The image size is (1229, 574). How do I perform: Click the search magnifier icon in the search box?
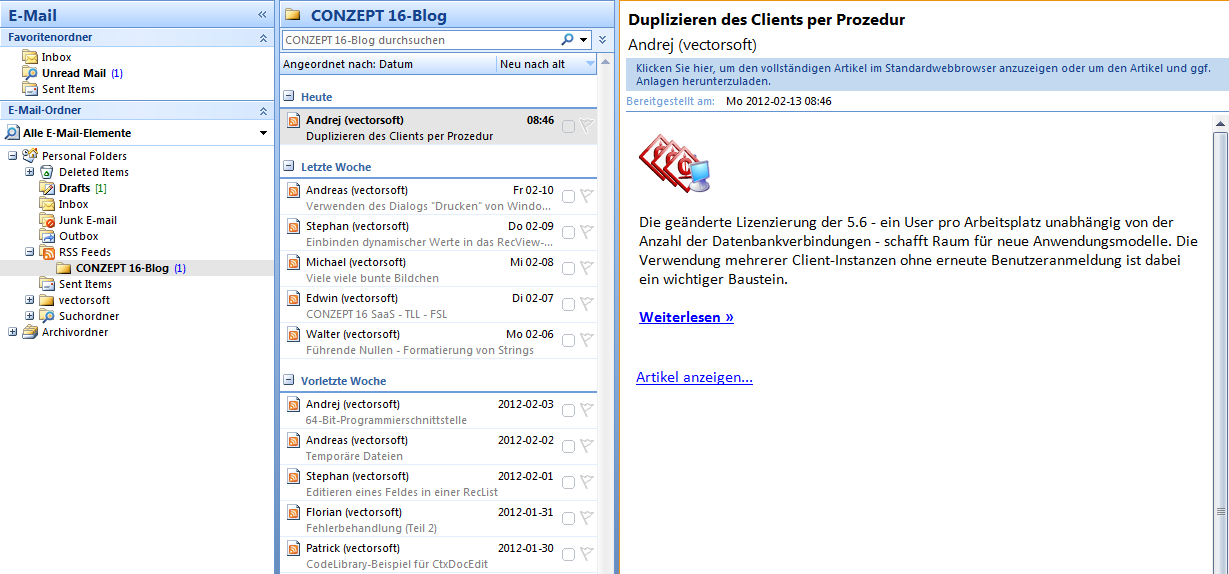click(567, 40)
